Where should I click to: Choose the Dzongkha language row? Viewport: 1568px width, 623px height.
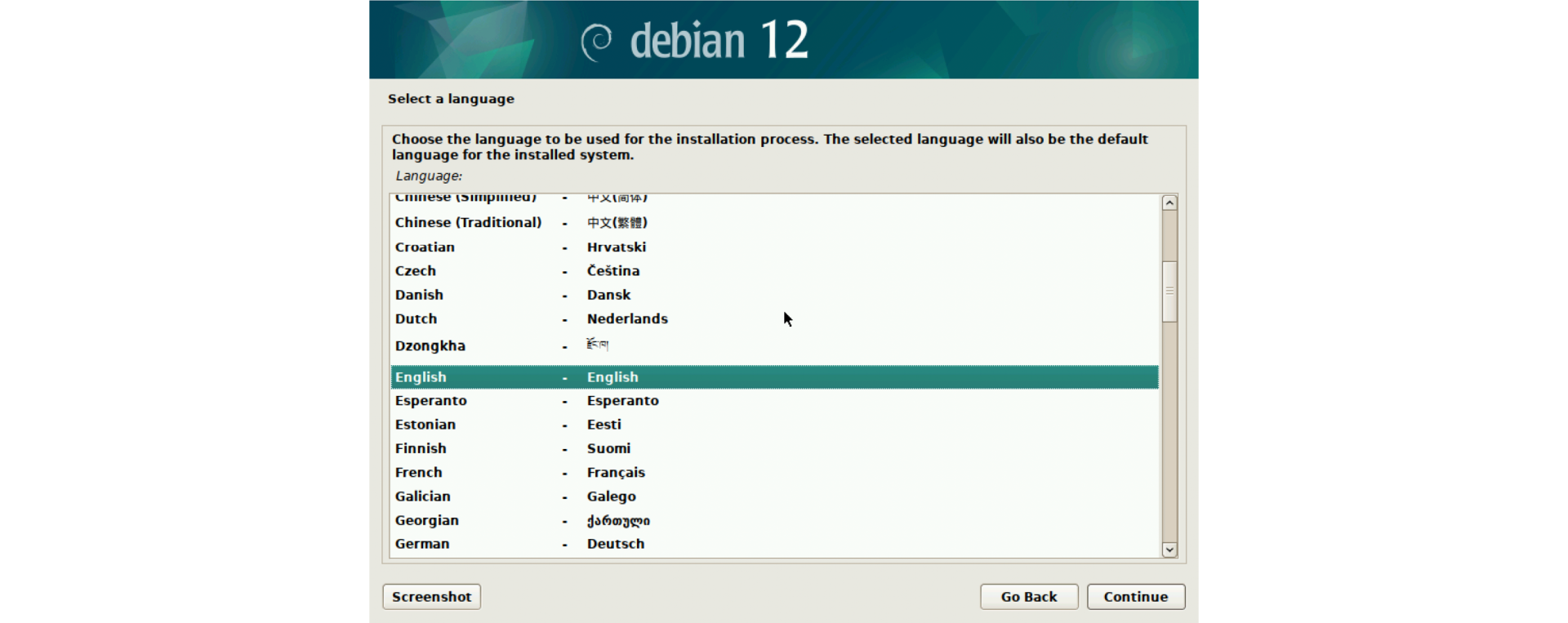430,346
